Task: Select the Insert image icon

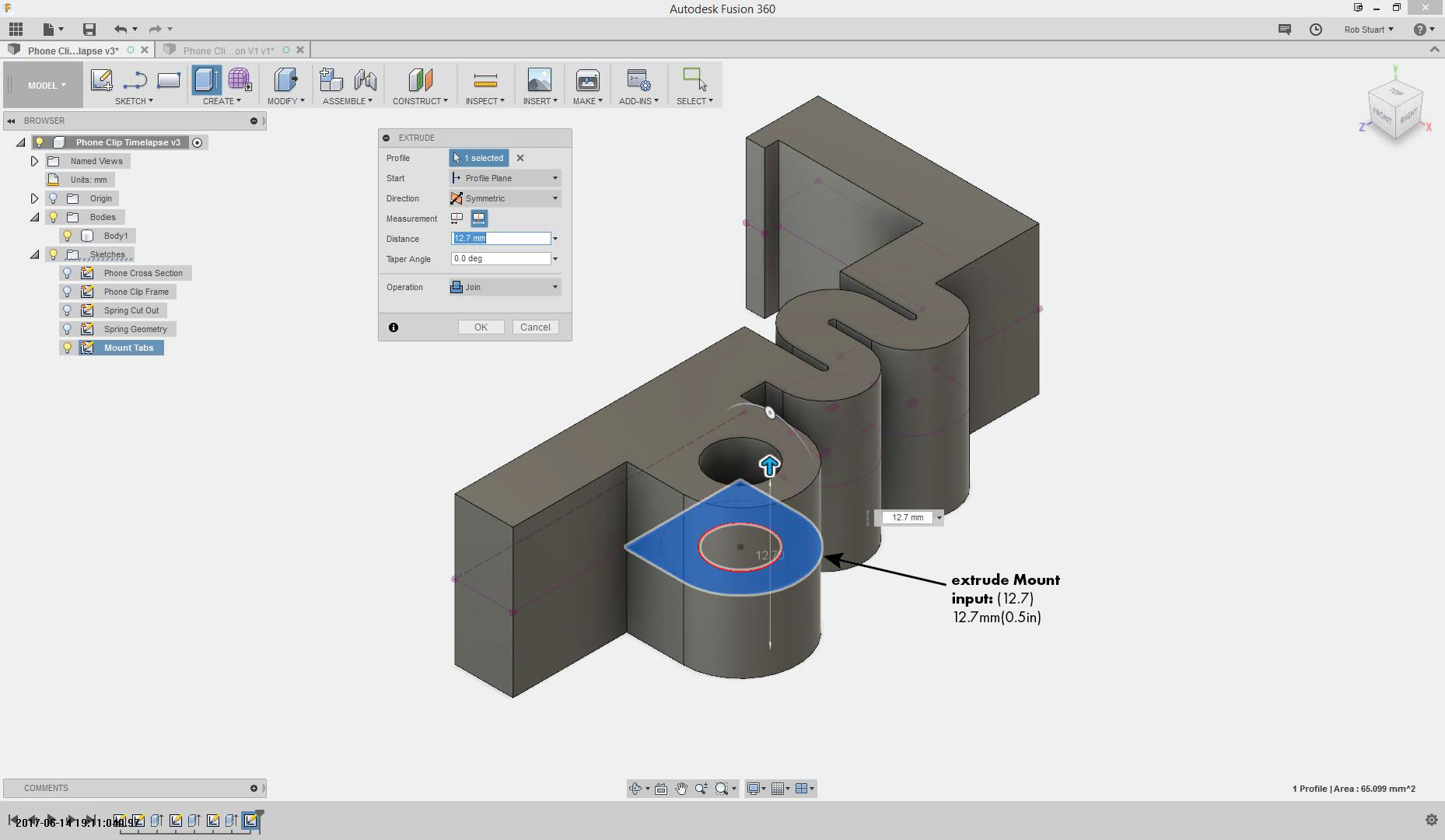Action: pyautogui.click(x=539, y=80)
